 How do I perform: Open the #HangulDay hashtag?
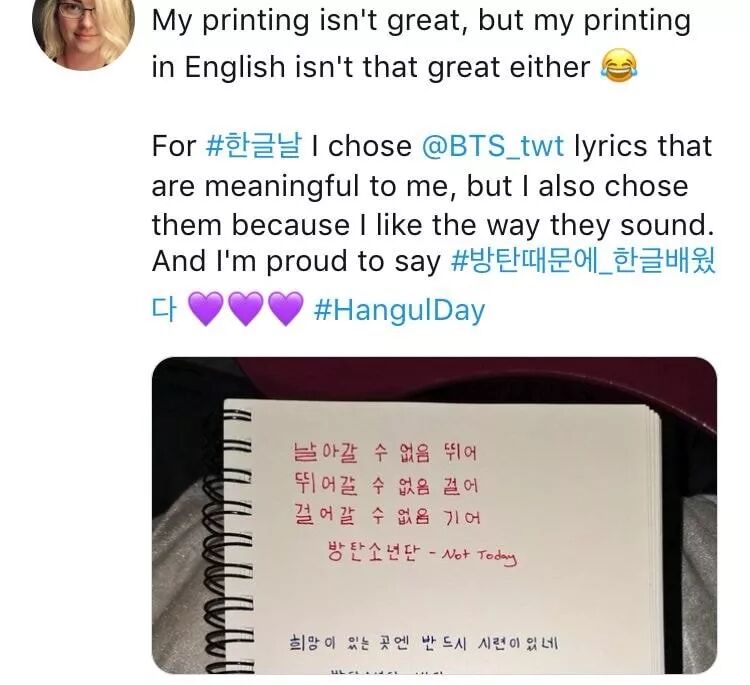coord(400,309)
